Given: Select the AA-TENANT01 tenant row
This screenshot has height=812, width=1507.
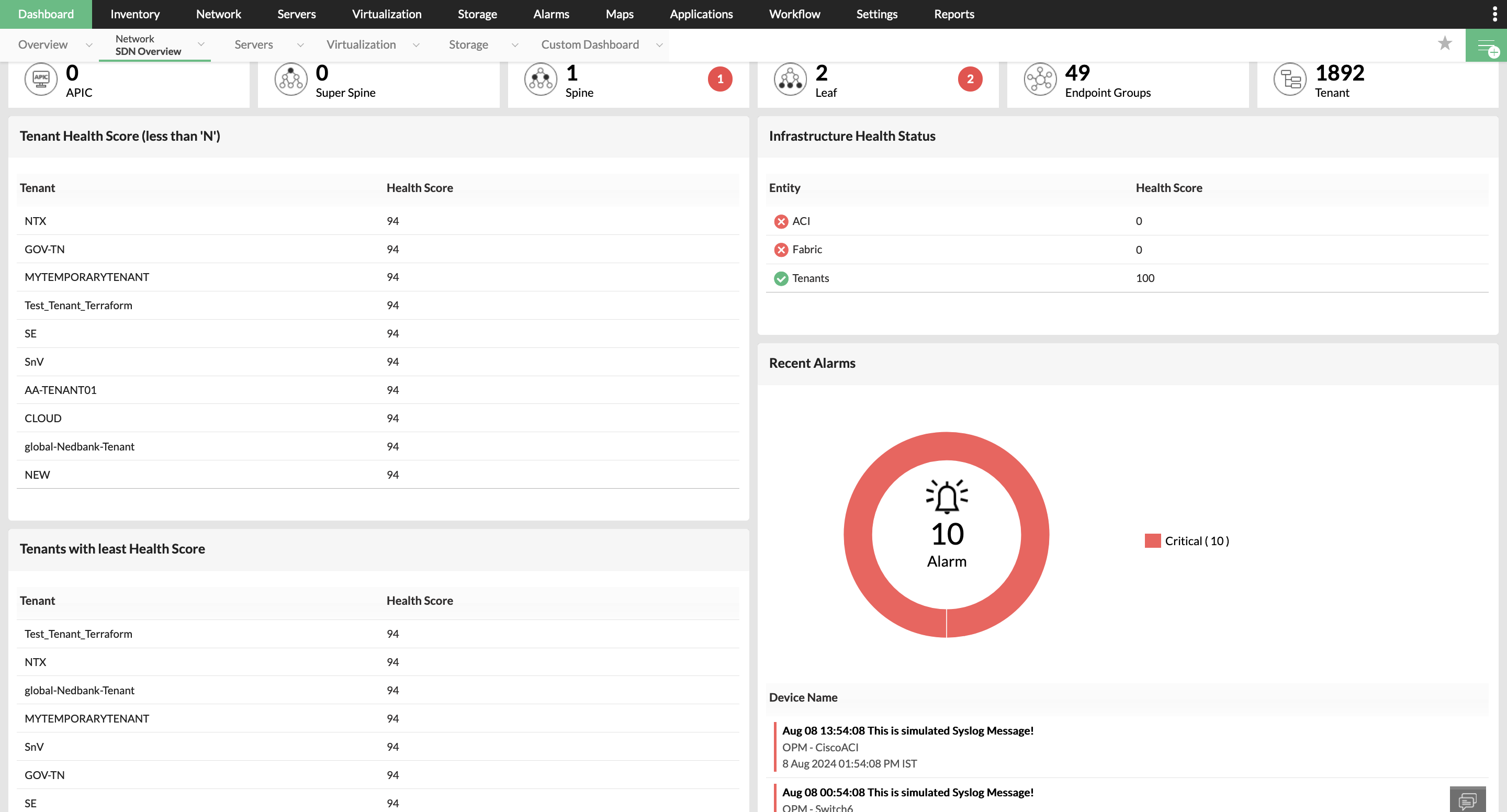Looking at the screenshot, I should point(378,390).
